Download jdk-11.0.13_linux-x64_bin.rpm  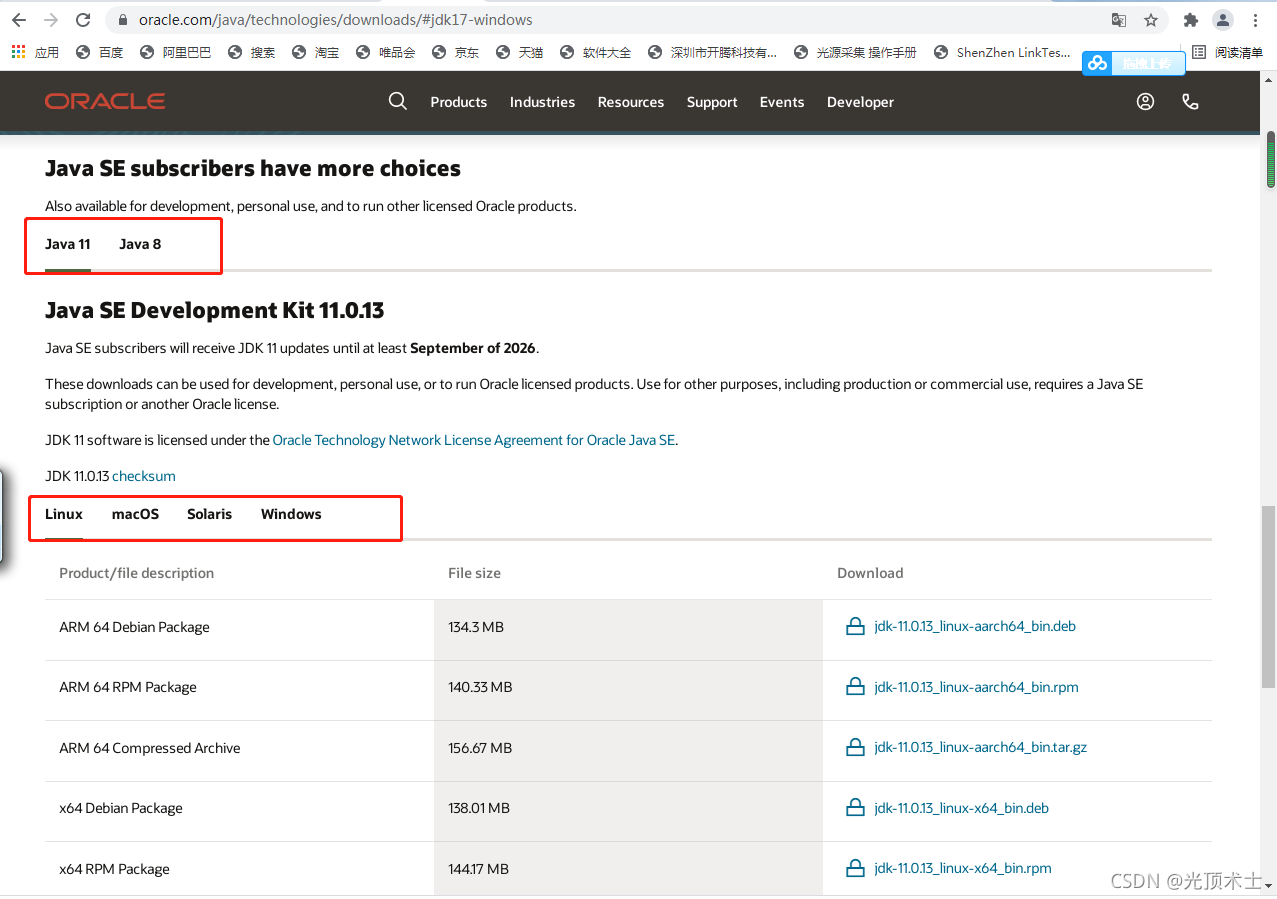(x=963, y=869)
